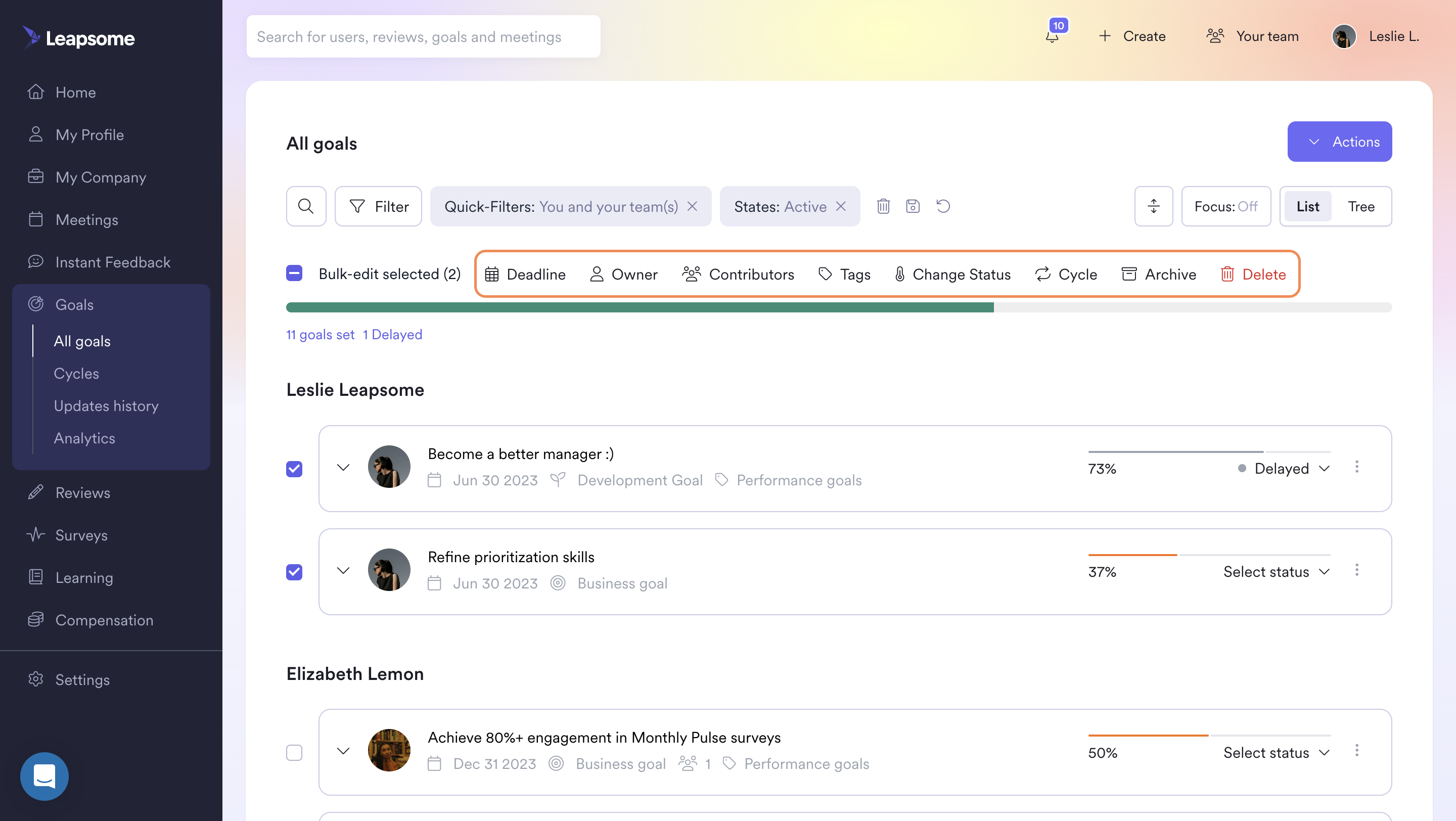Expand Become a better manager goal

[343, 467]
